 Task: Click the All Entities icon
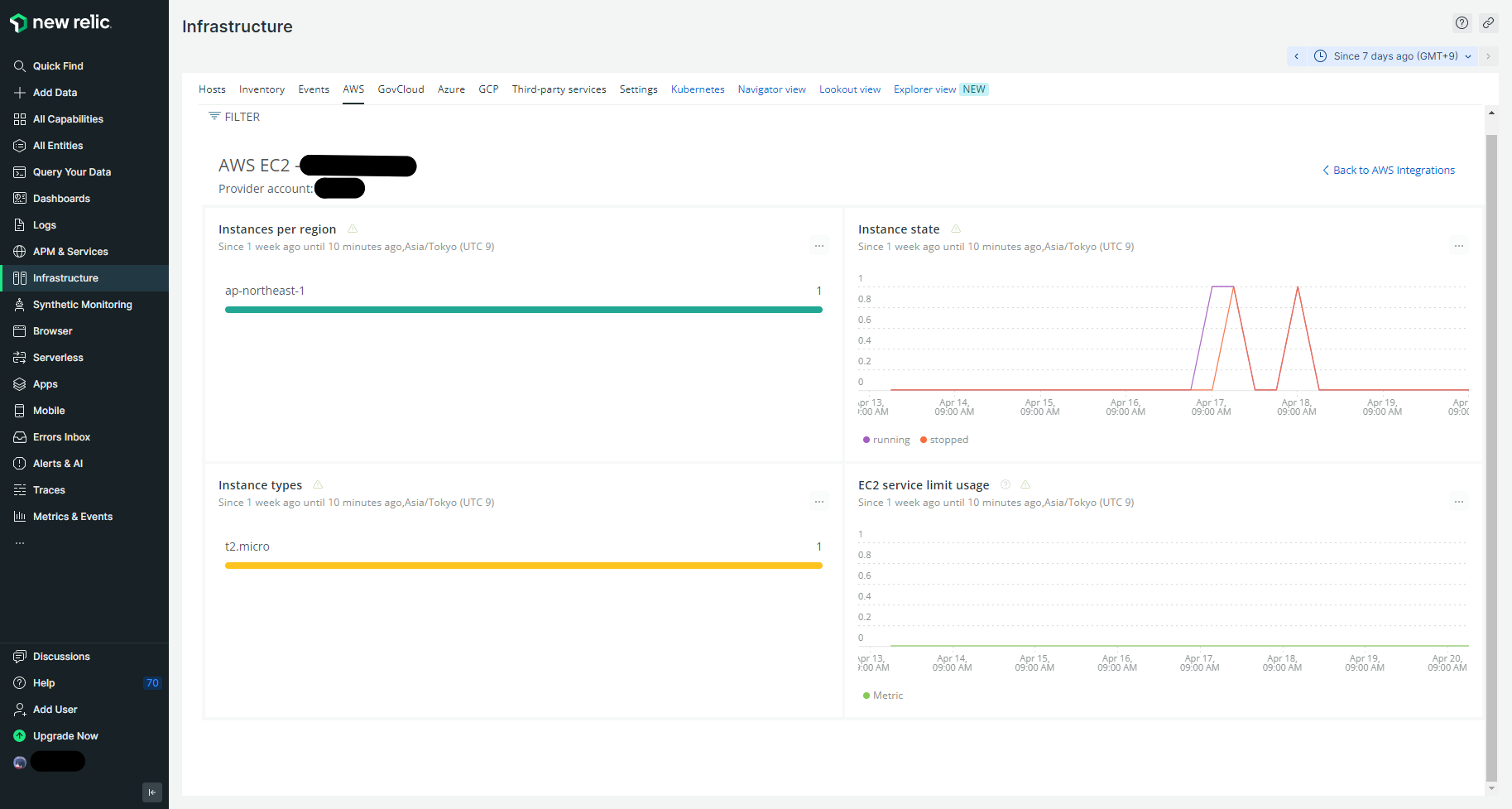click(20, 146)
